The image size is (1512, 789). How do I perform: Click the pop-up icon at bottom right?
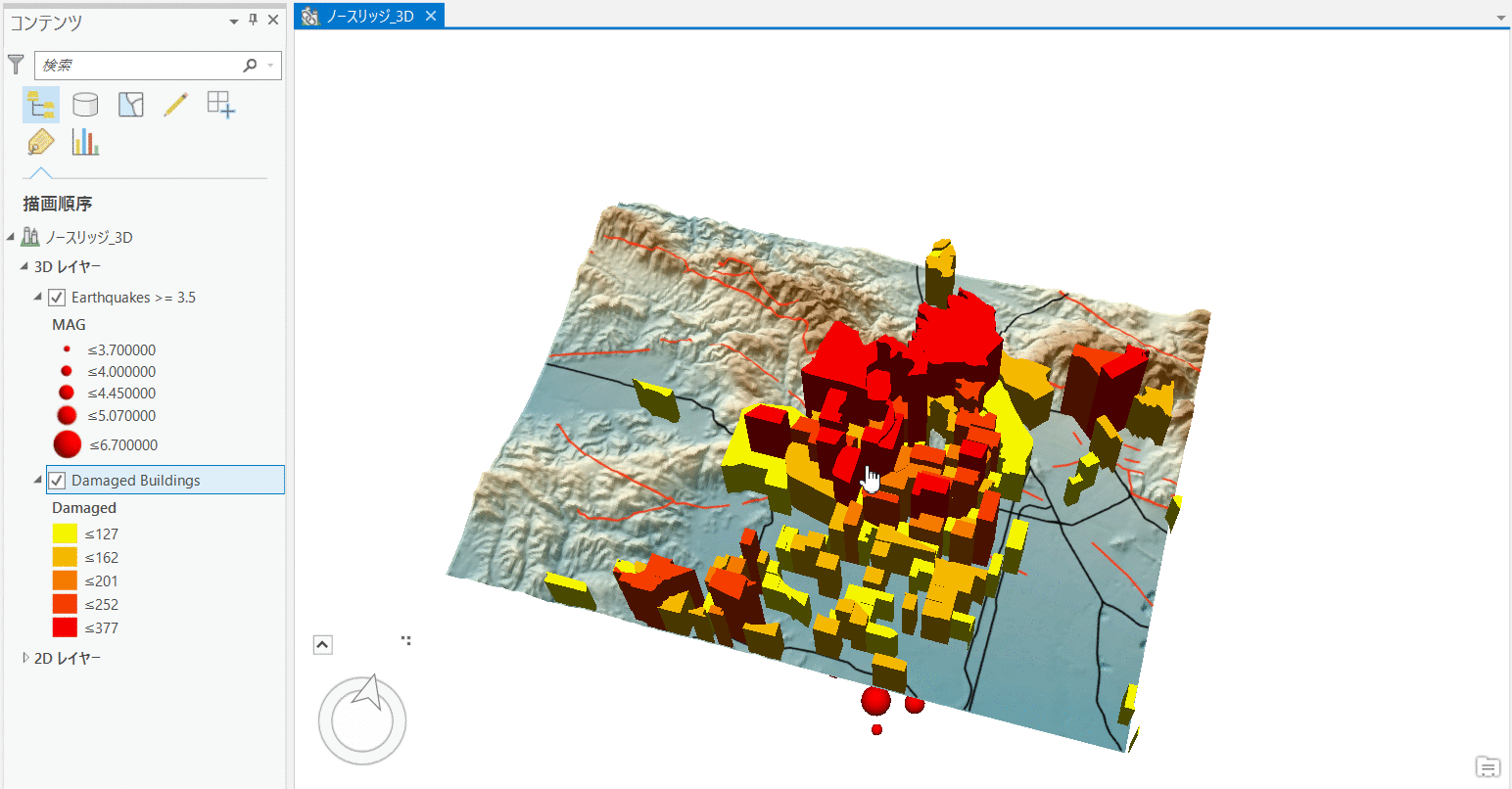[x=1487, y=767]
